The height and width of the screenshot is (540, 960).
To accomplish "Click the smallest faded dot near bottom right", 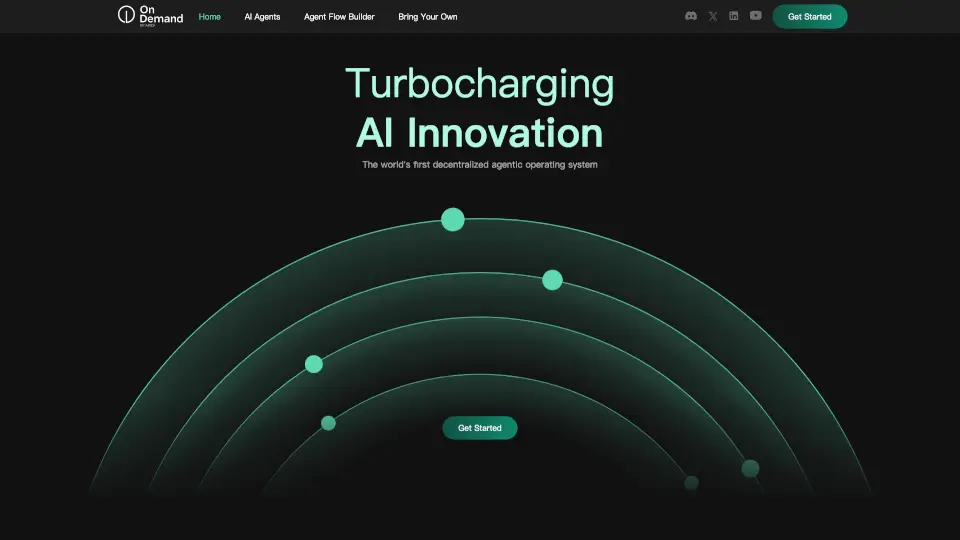I will tap(691, 483).
